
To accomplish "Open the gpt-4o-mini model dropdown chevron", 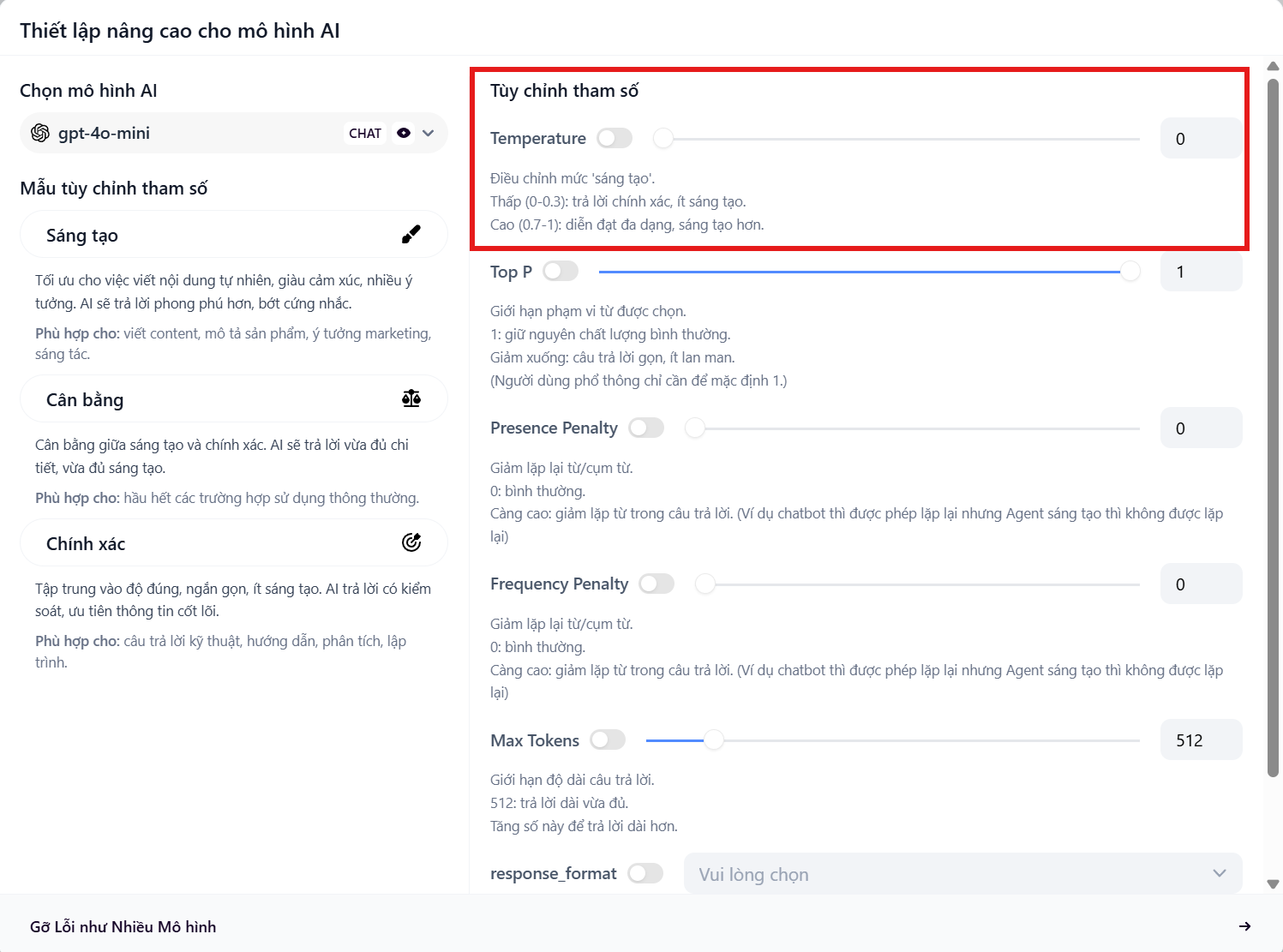I will (429, 133).
